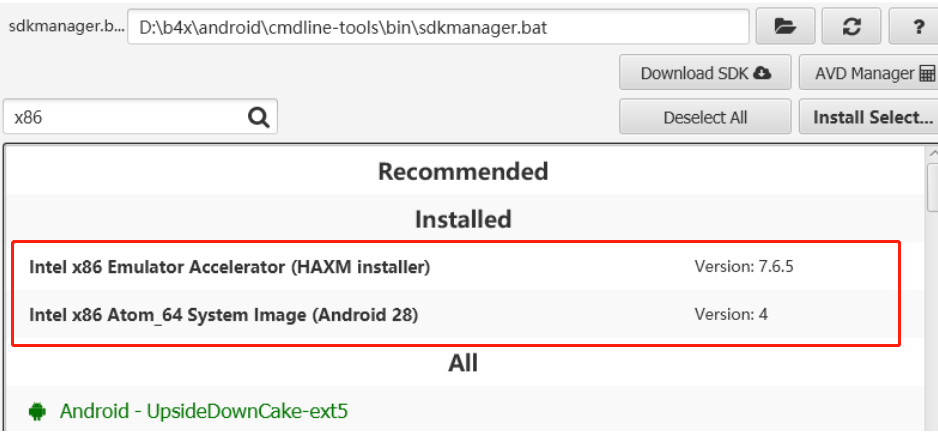938x432 pixels.
Task: Focus the x86 search box
Action: (125, 118)
